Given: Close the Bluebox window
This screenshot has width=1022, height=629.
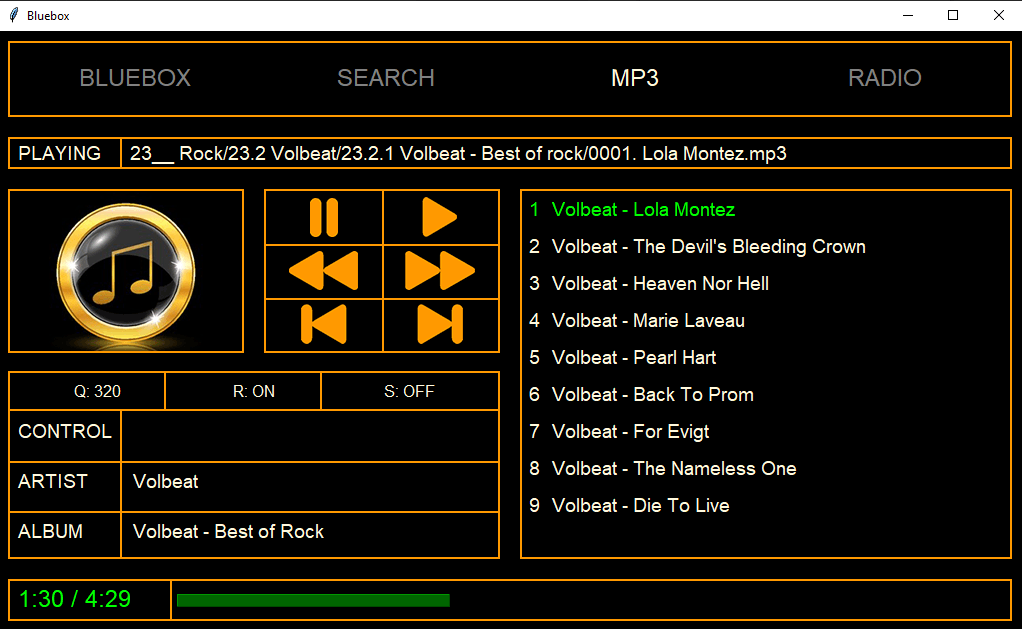Looking at the screenshot, I should 999,15.
